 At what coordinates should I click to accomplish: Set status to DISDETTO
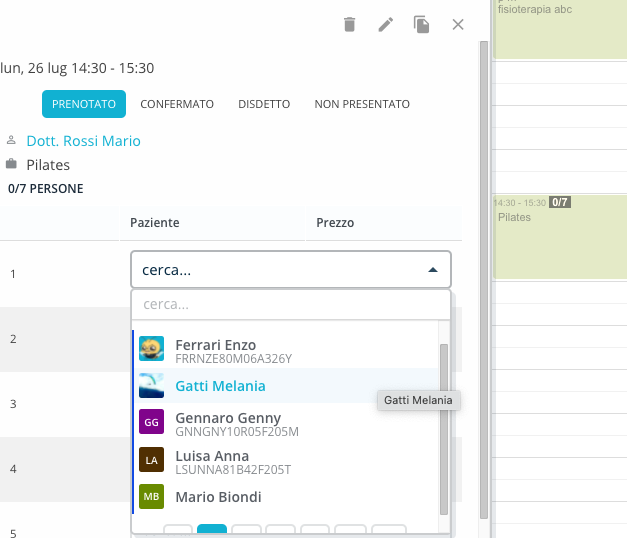(264, 104)
